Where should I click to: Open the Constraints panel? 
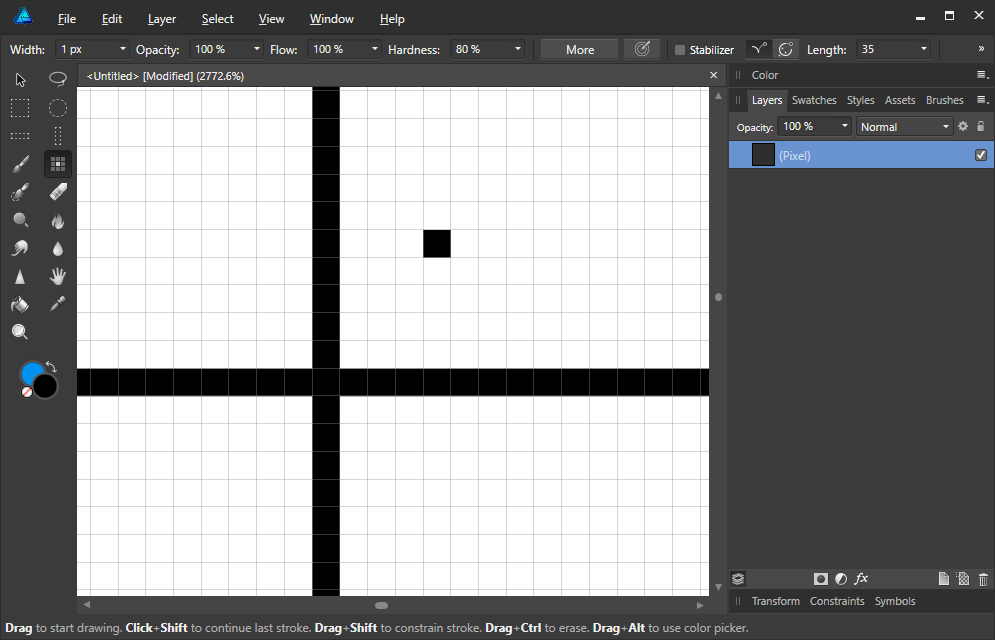837,601
